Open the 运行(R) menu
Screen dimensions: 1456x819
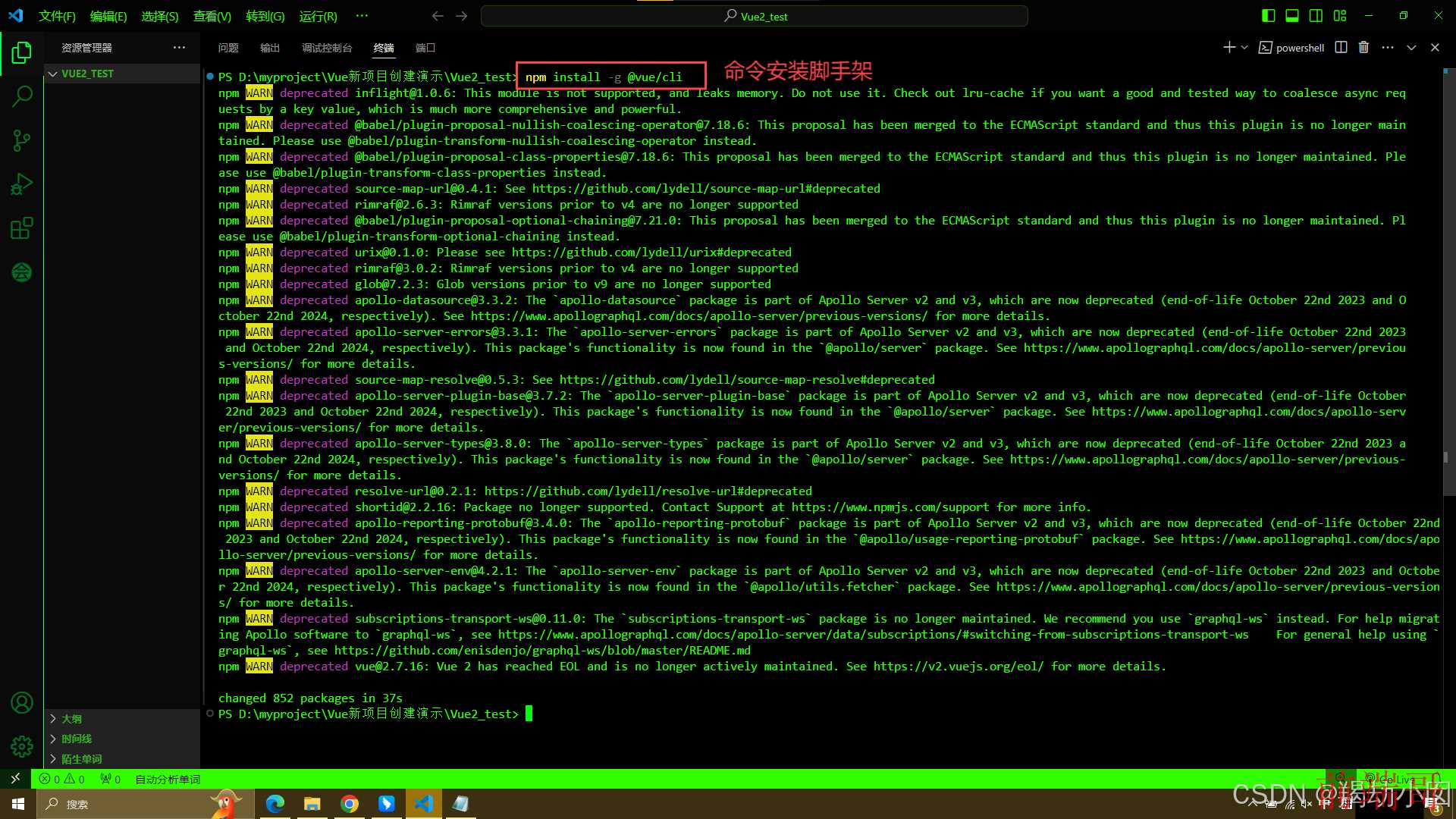click(x=318, y=16)
